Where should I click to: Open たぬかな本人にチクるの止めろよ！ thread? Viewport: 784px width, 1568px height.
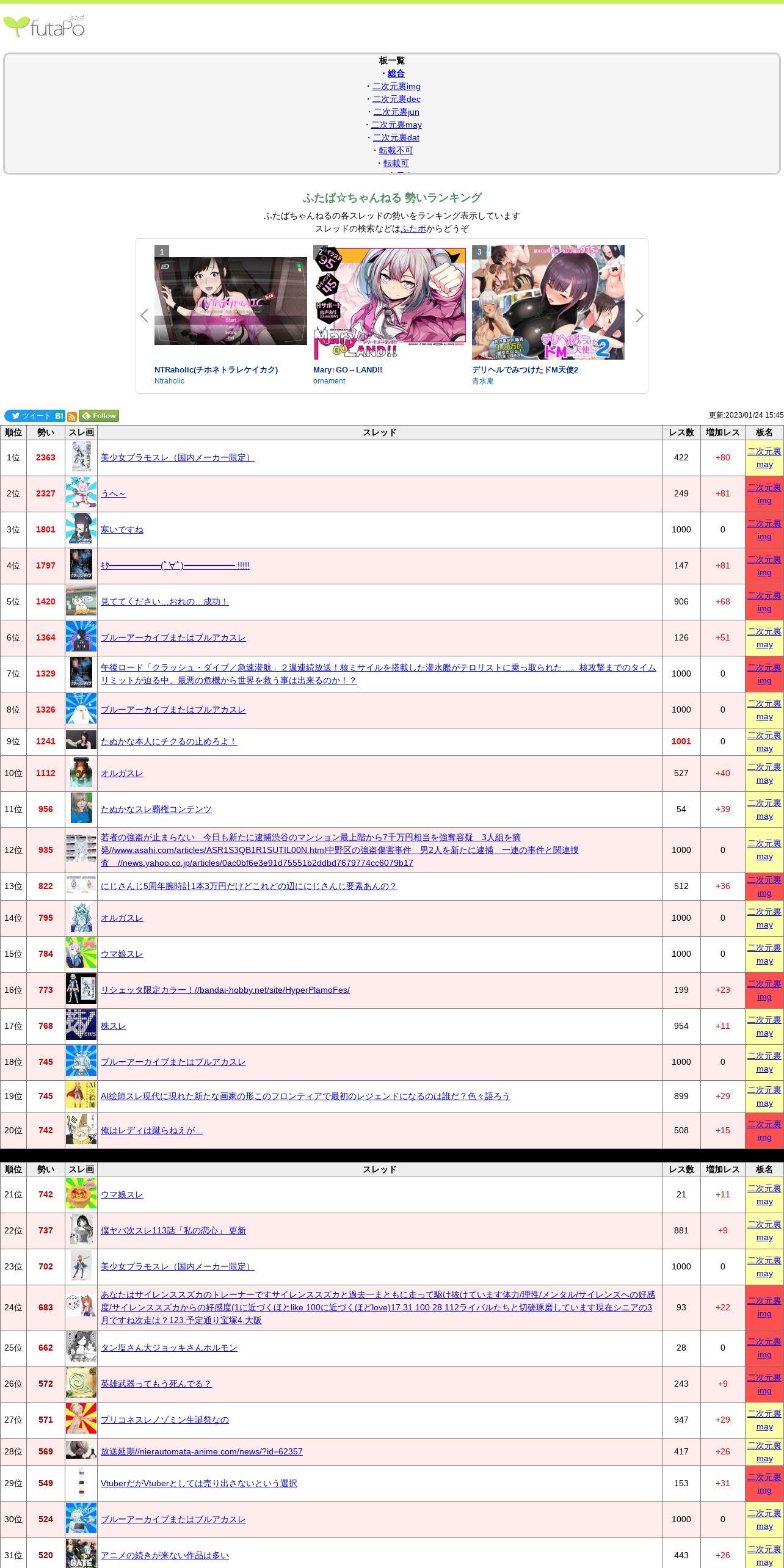pos(169,741)
